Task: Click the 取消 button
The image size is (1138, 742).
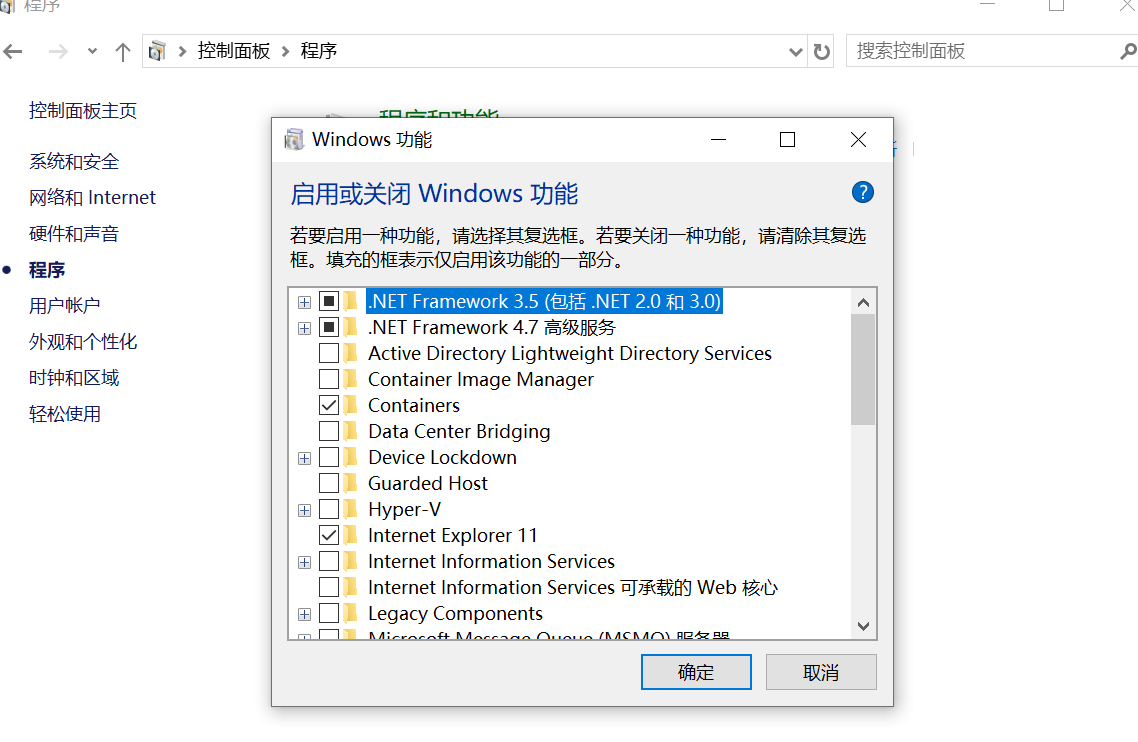Action: 821,672
